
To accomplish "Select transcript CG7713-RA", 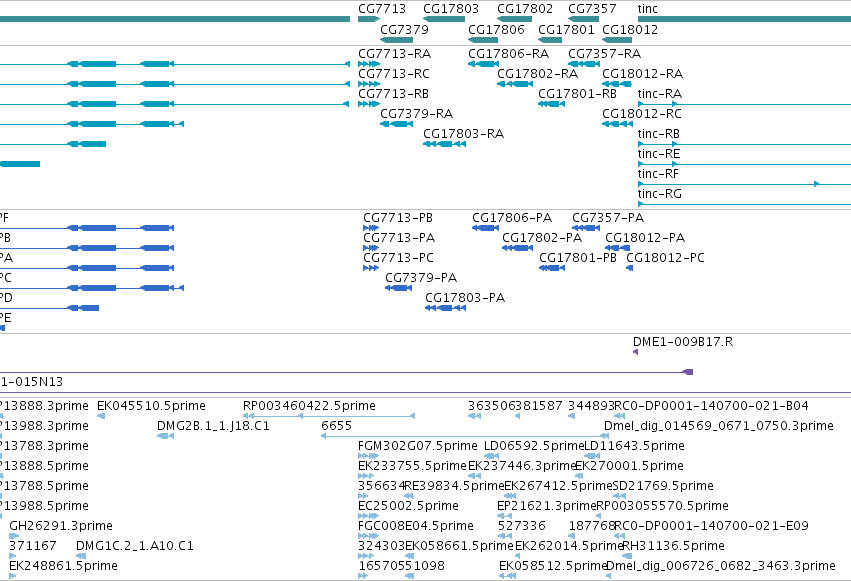I will pos(369,64).
